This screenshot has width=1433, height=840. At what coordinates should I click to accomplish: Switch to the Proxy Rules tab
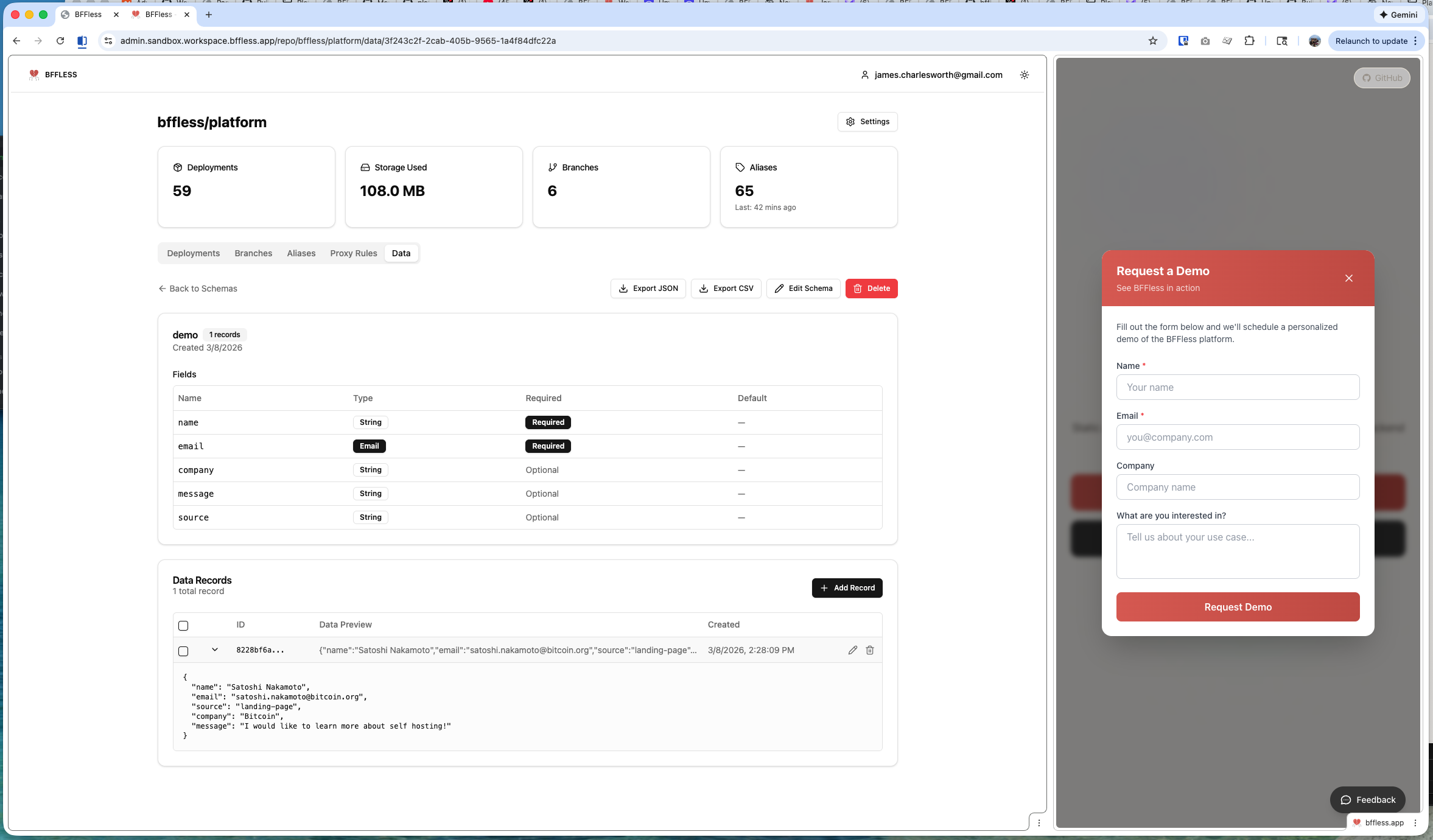353,253
